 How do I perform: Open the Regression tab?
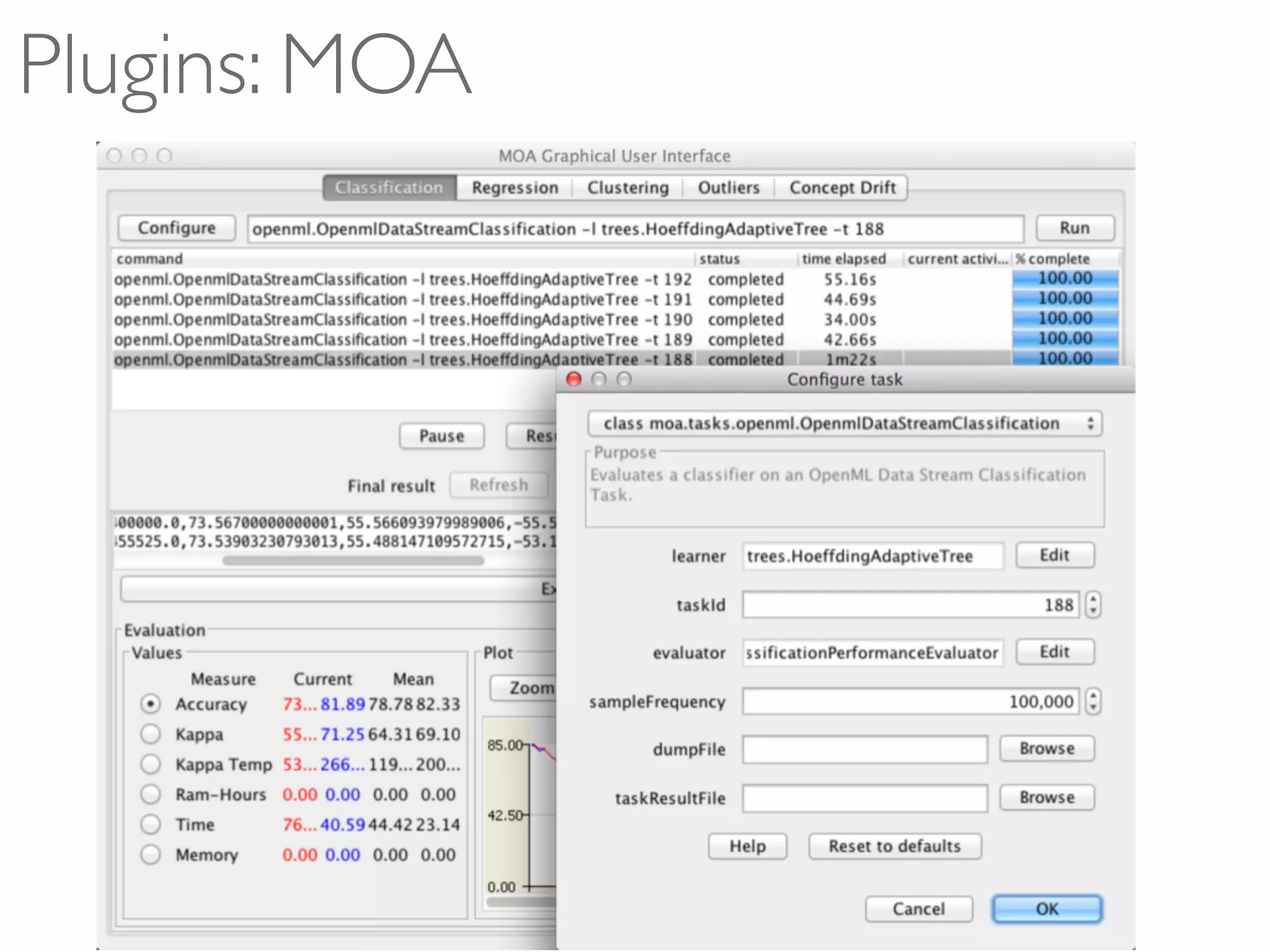[x=515, y=188]
